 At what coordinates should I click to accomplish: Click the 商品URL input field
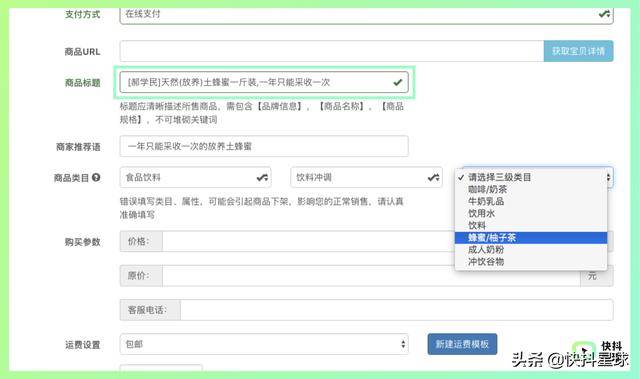pos(331,51)
